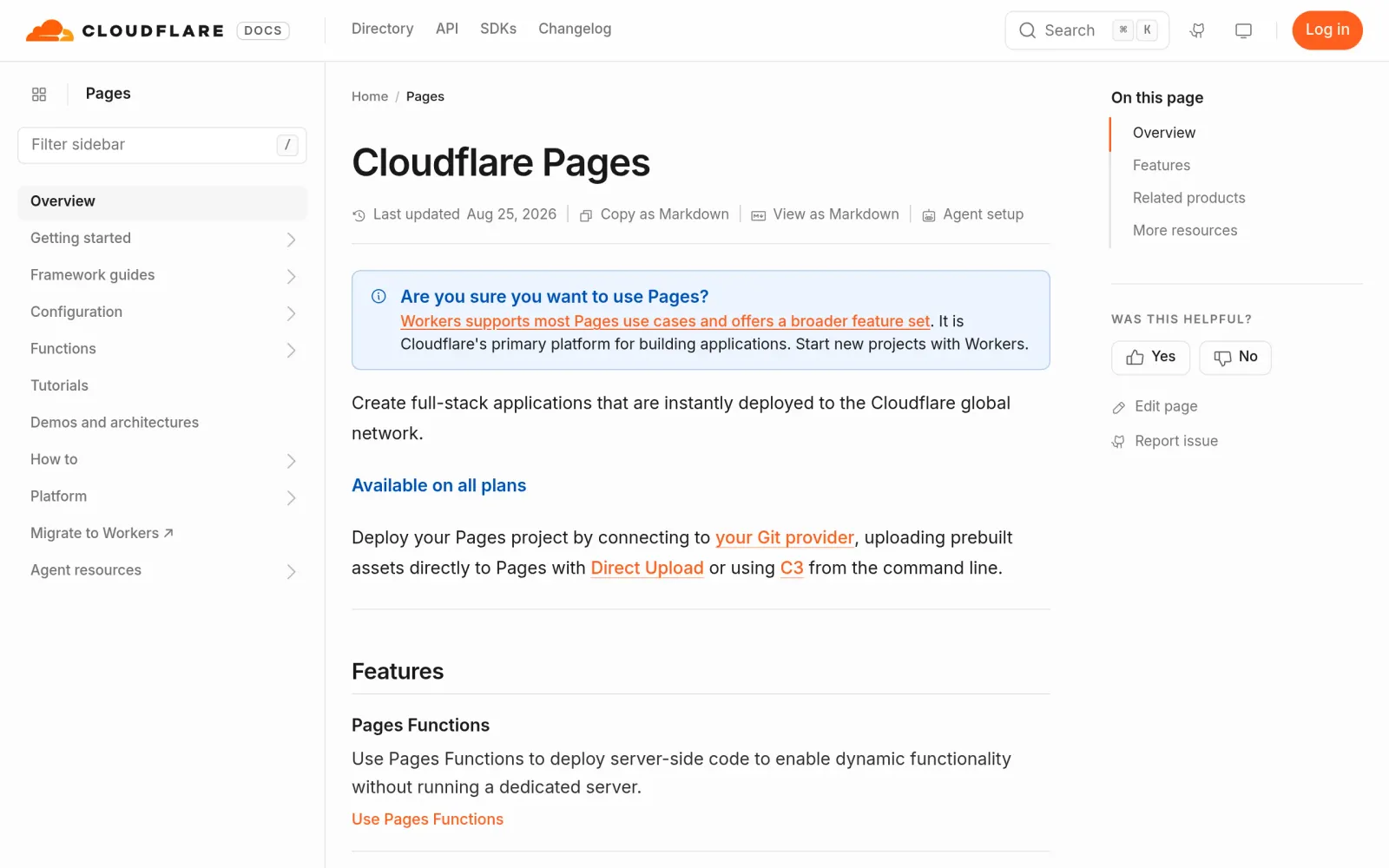Follow the 'your Git provider' link
The height and width of the screenshot is (868, 1389).
[x=785, y=537]
